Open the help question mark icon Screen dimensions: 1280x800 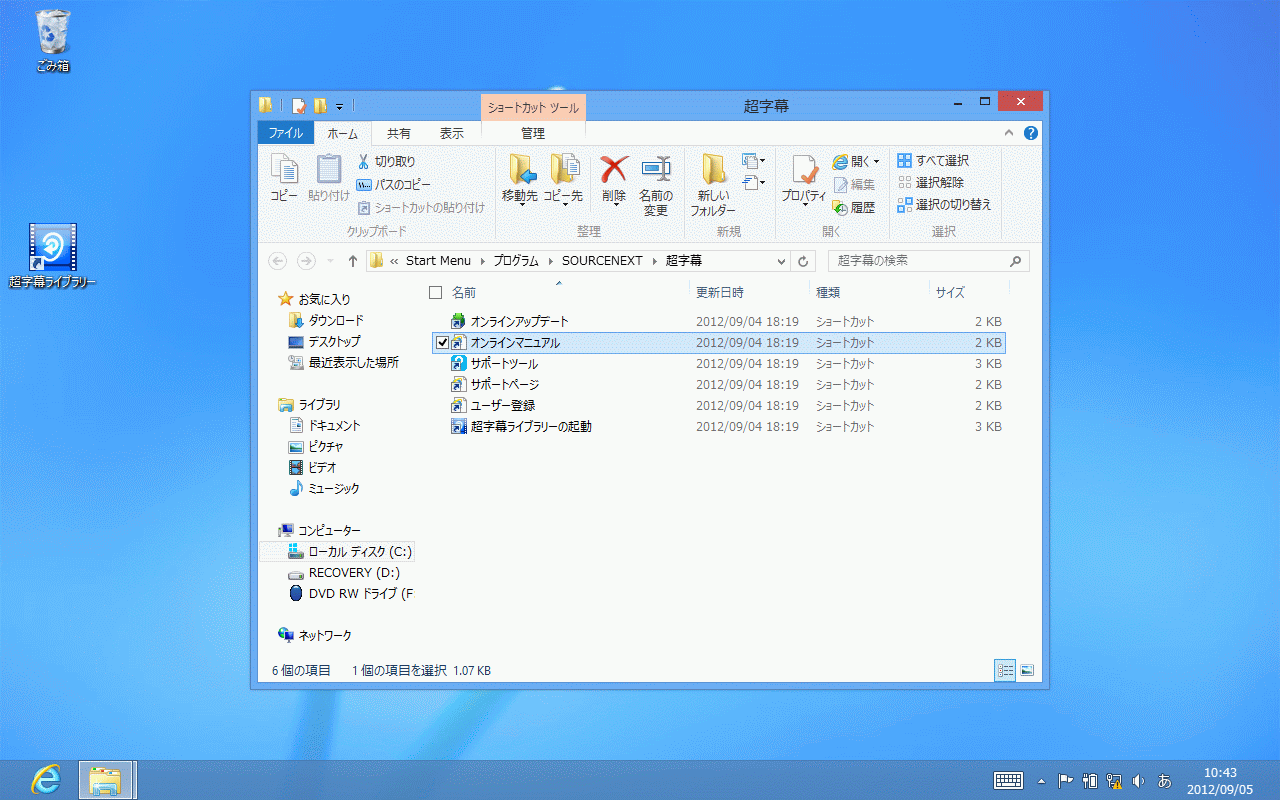coord(1030,133)
